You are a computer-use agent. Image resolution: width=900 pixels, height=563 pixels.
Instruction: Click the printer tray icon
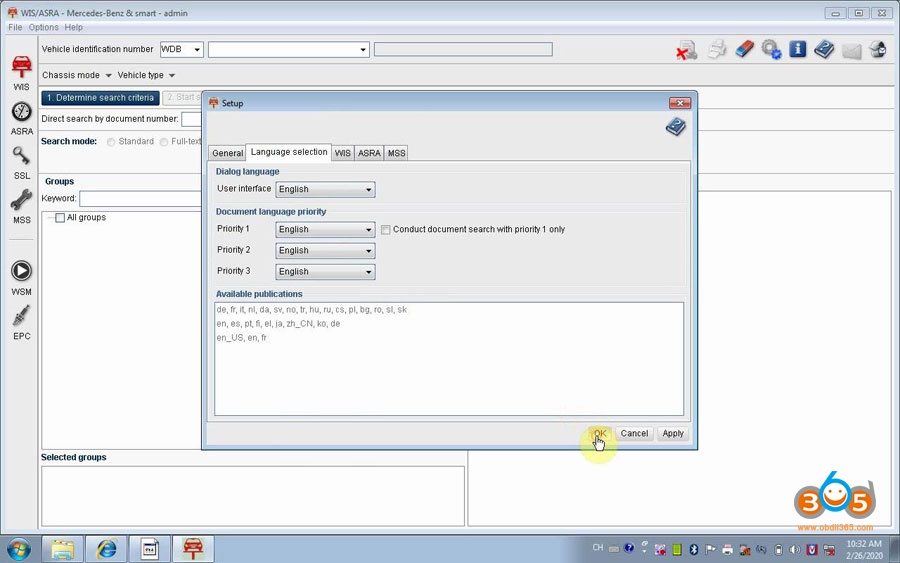[x=727, y=549]
